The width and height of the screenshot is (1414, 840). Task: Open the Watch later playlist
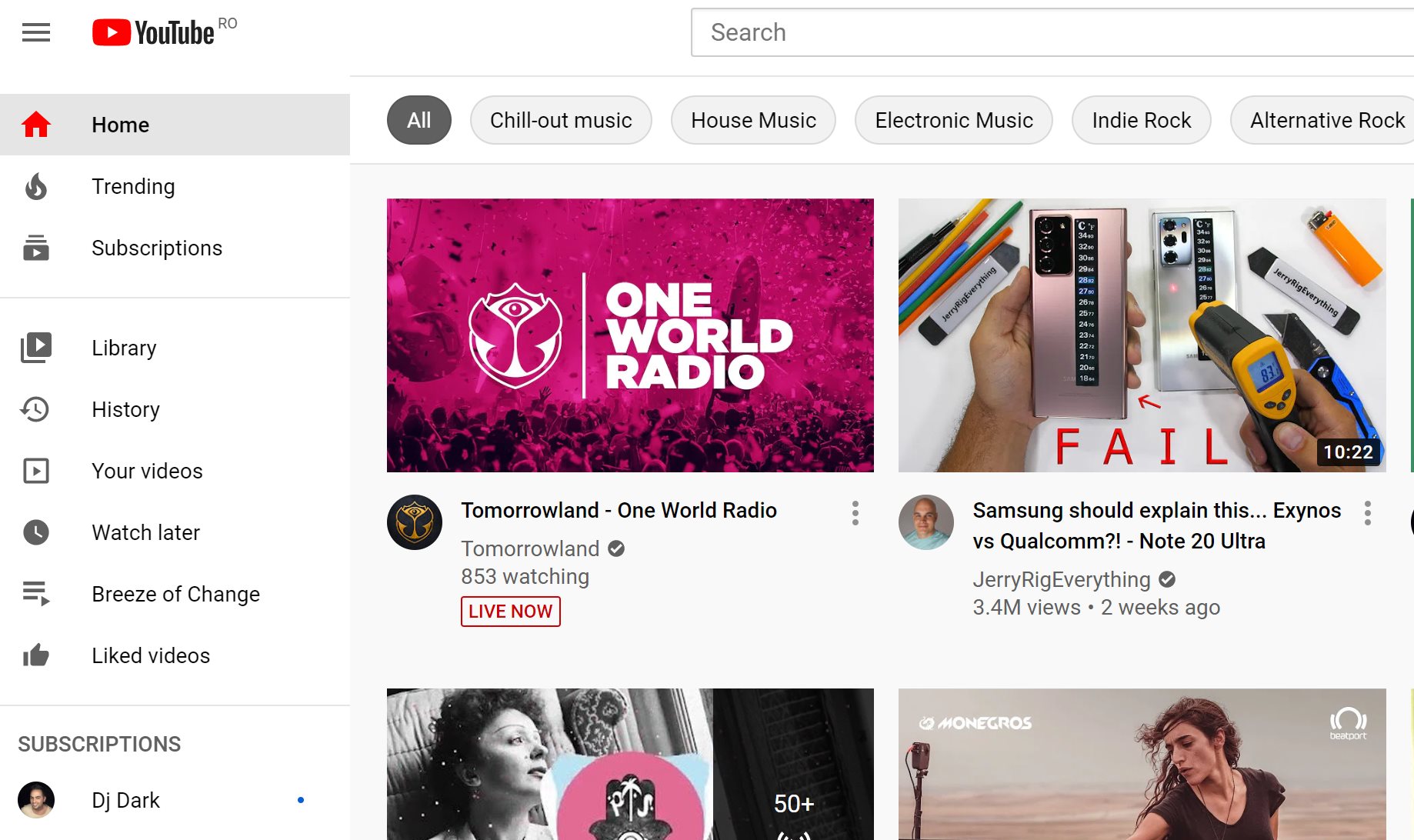pos(35,532)
